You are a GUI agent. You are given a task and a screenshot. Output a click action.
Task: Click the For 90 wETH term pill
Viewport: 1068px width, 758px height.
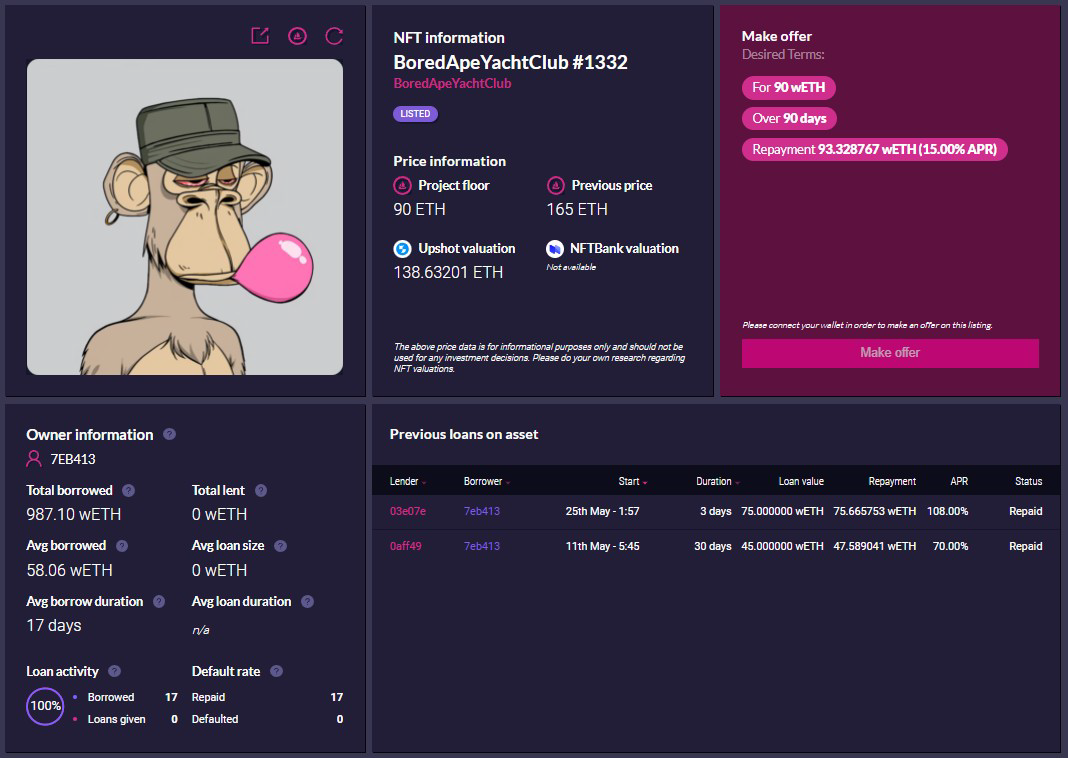pos(789,87)
